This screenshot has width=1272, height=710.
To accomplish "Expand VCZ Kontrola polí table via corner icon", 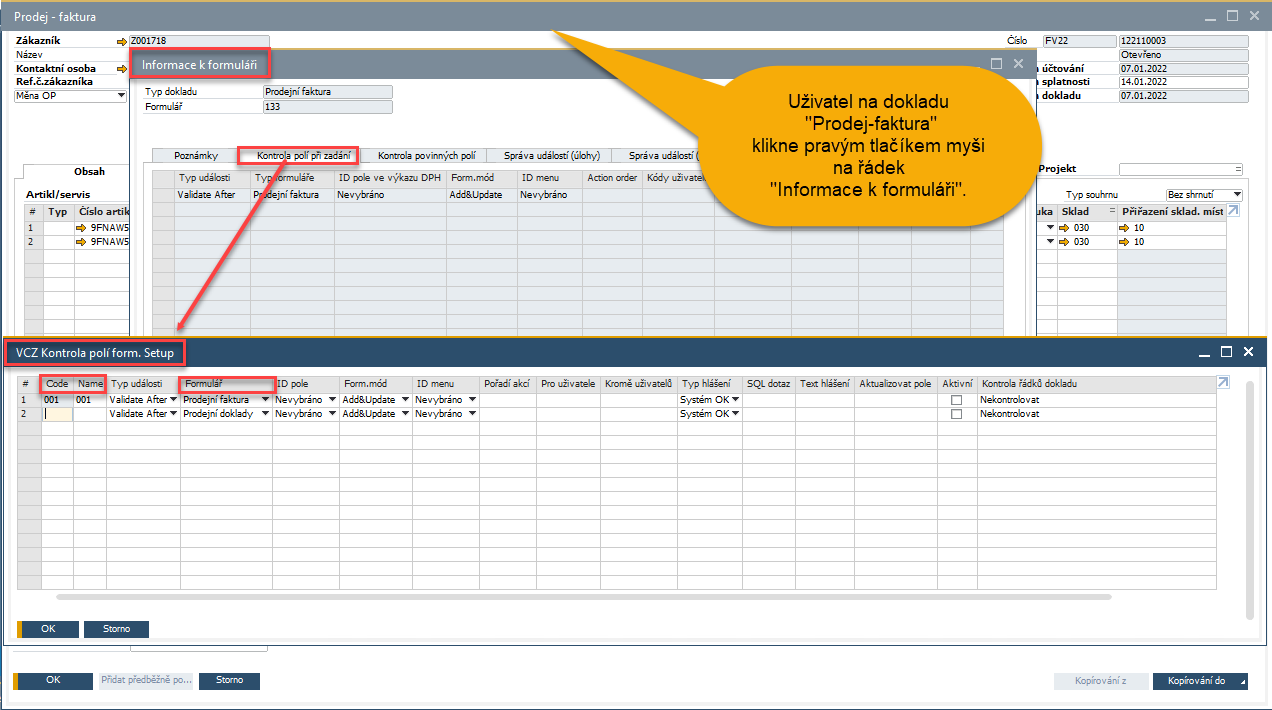I will coord(1223,383).
